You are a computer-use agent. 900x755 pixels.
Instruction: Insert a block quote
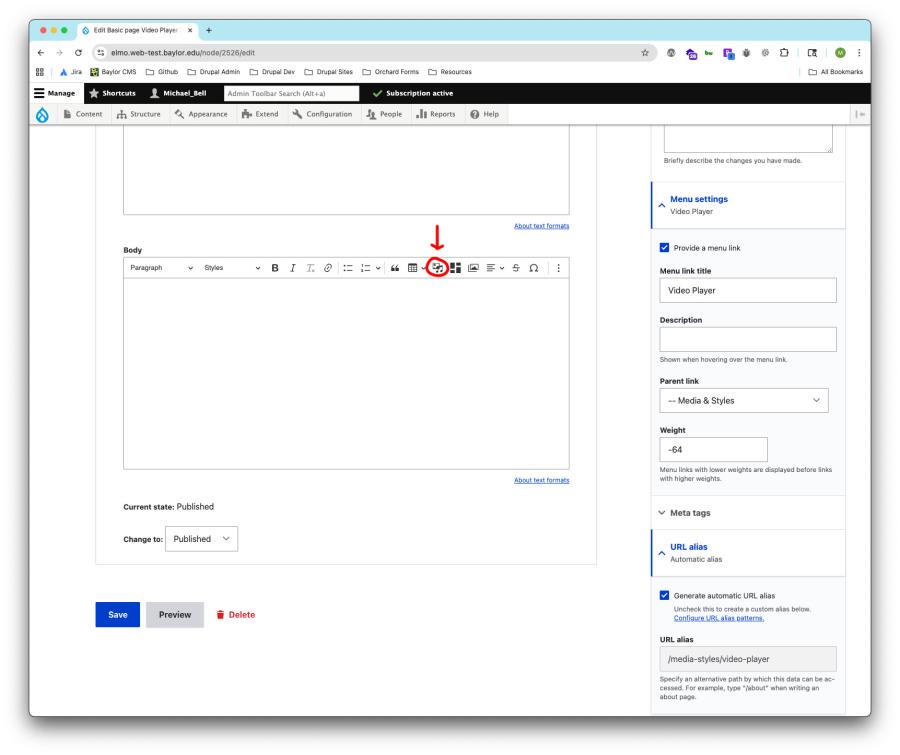click(x=395, y=268)
